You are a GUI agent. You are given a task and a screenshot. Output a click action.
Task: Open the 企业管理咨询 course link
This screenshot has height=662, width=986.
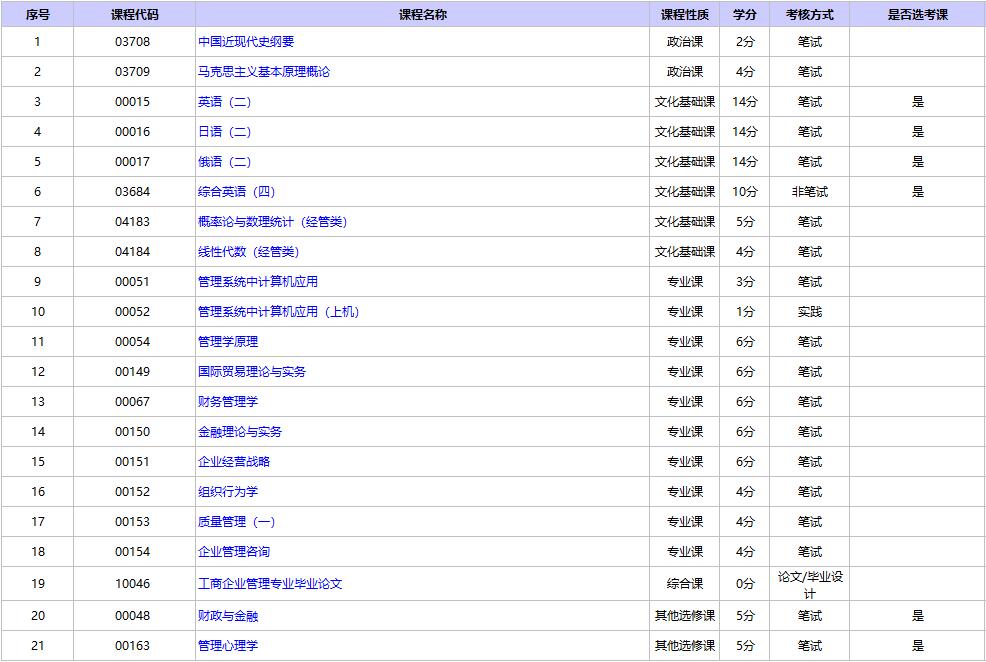tap(234, 551)
